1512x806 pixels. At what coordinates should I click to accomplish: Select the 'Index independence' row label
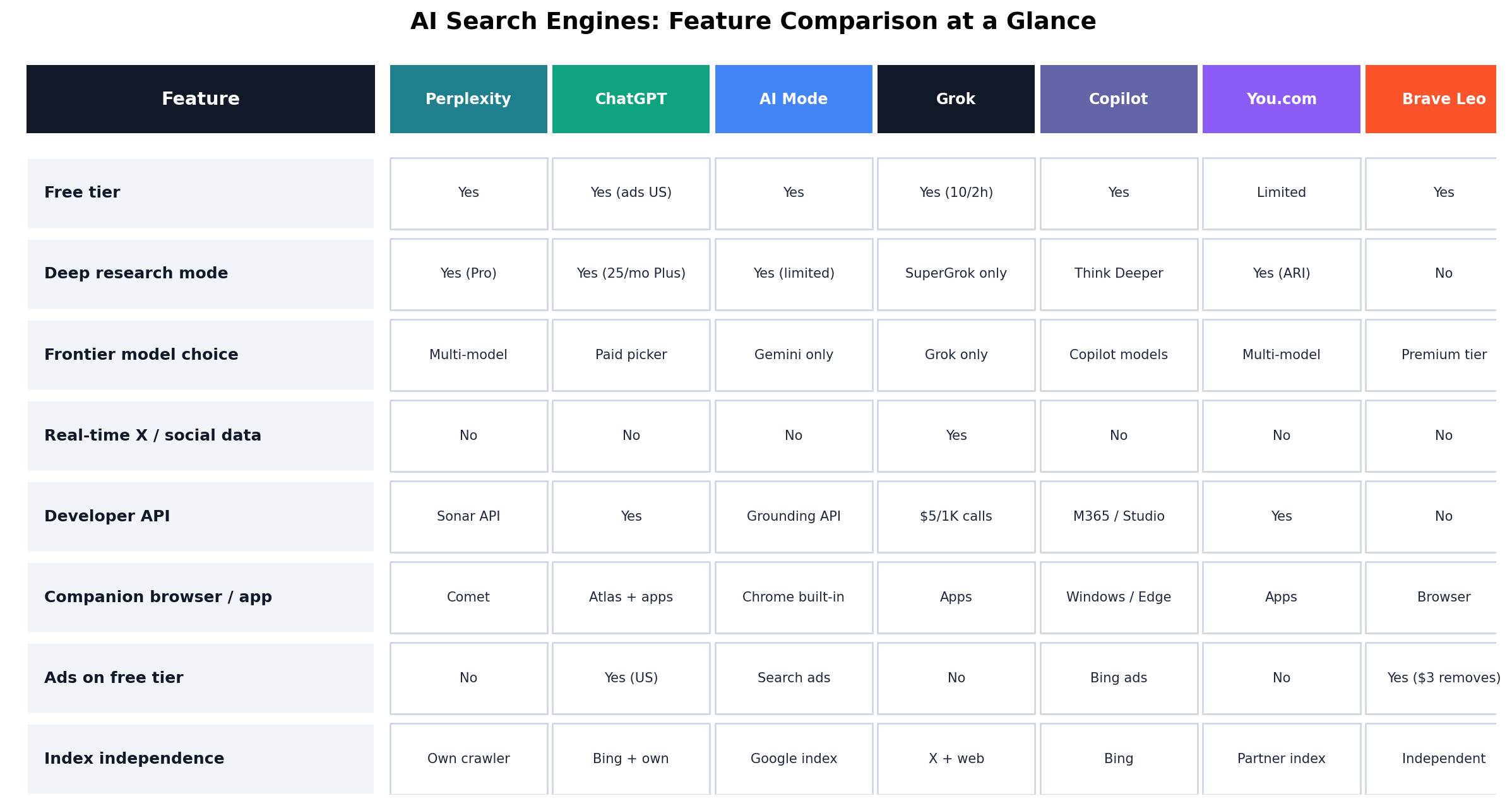[201, 759]
